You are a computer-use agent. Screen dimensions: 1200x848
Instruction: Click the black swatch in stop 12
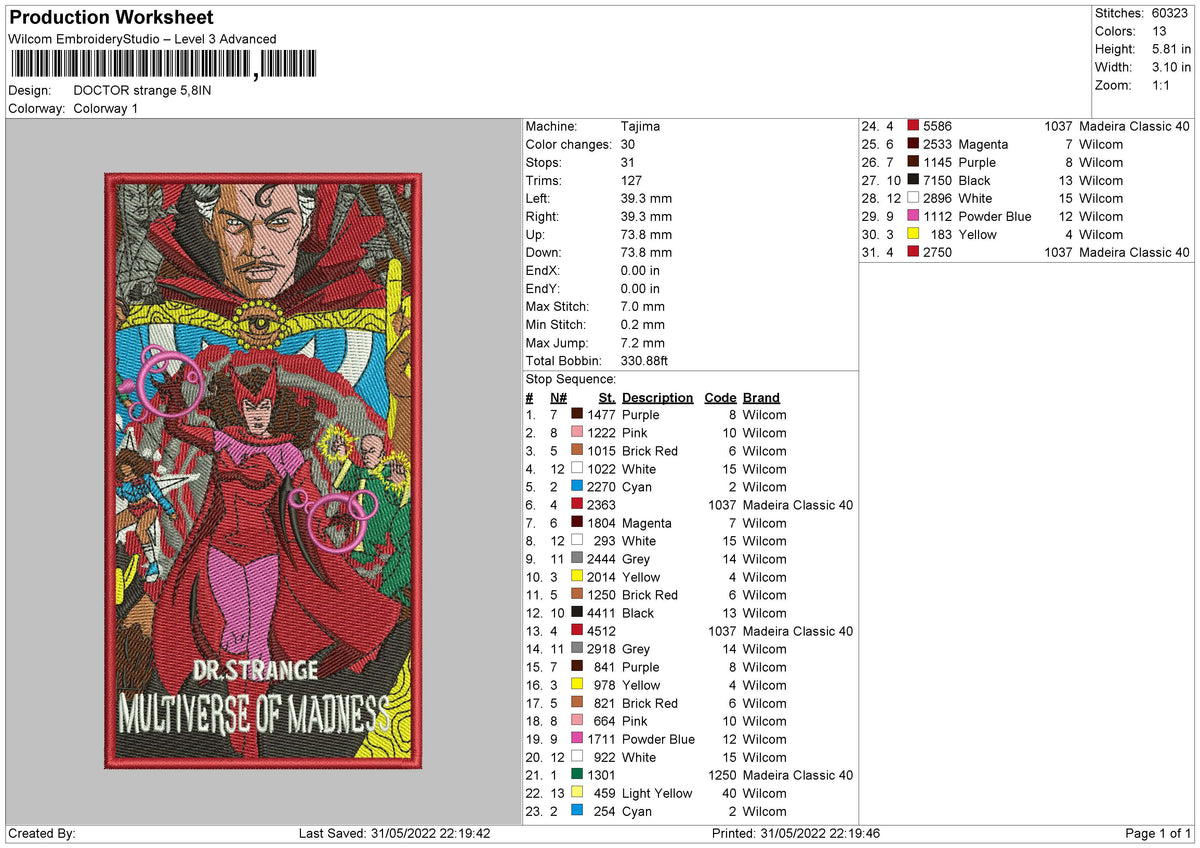[577, 613]
